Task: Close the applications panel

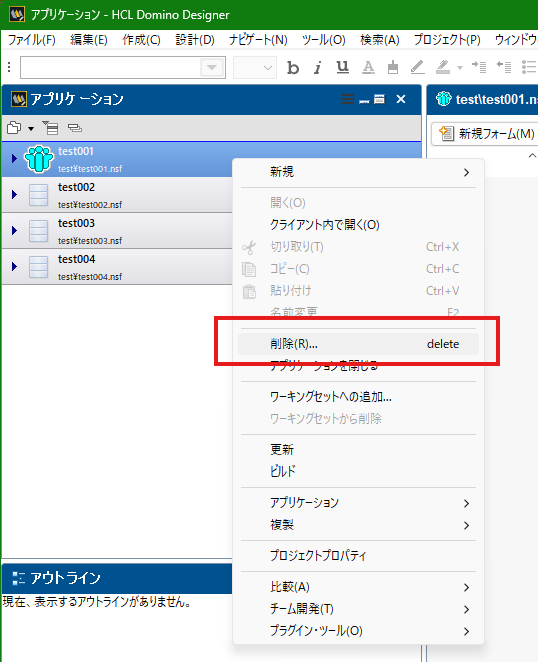Action: (x=401, y=99)
